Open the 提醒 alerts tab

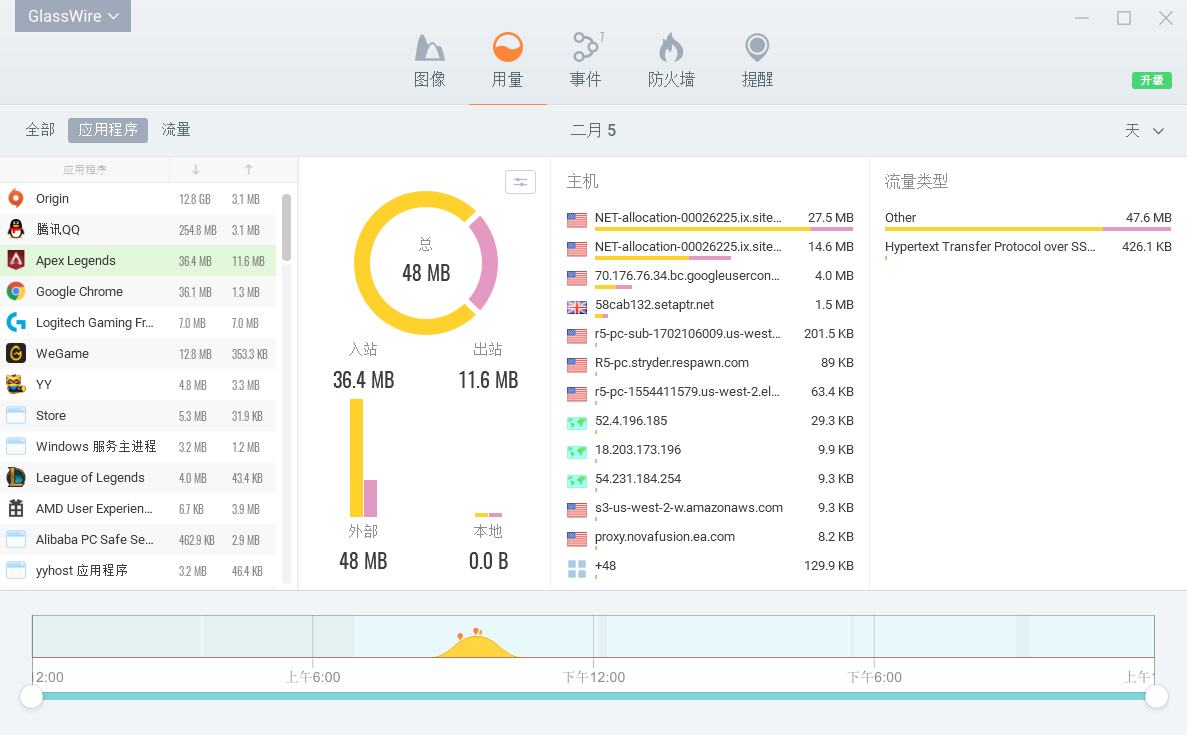(x=757, y=61)
